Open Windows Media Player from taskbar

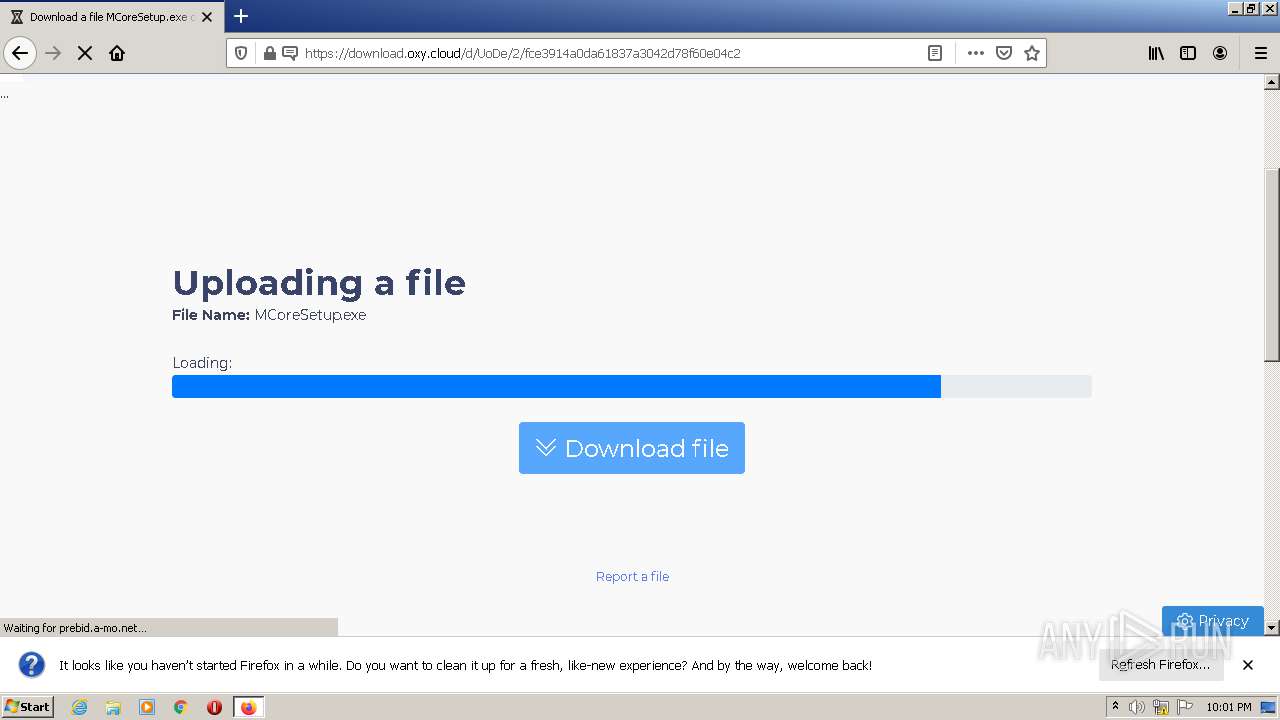[147, 707]
